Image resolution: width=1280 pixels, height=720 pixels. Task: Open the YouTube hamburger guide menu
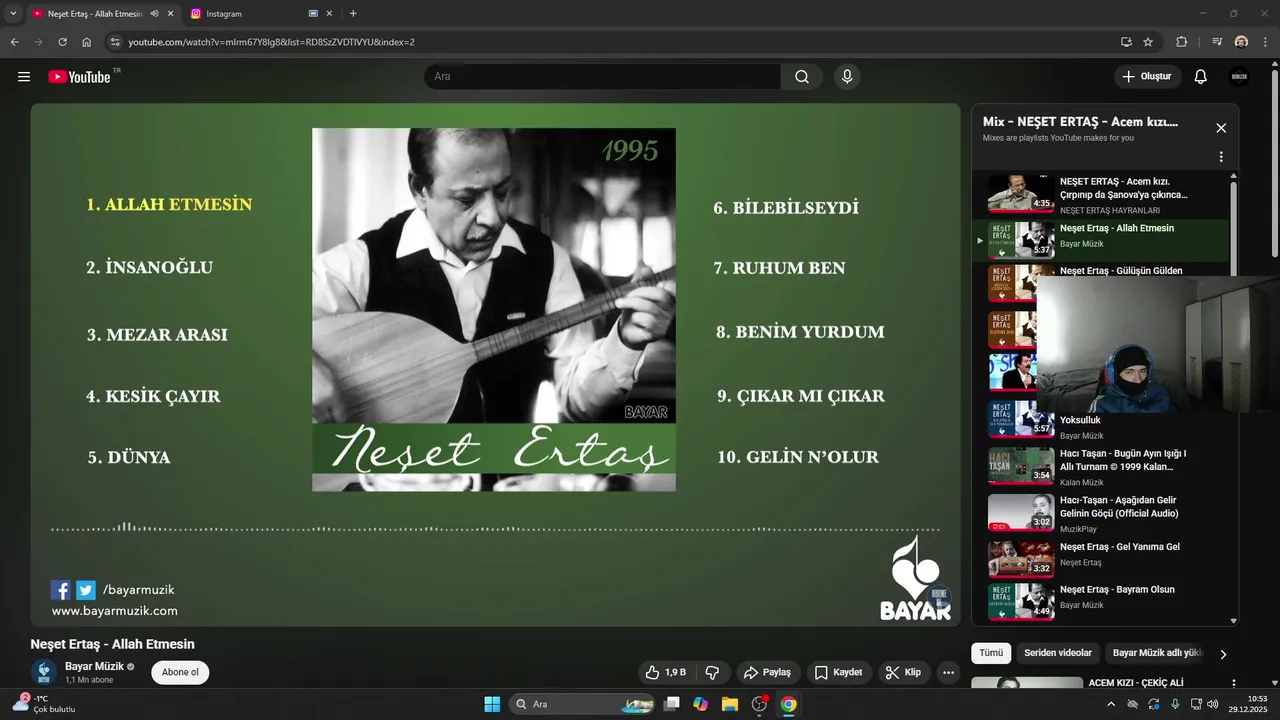[x=24, y=77]
